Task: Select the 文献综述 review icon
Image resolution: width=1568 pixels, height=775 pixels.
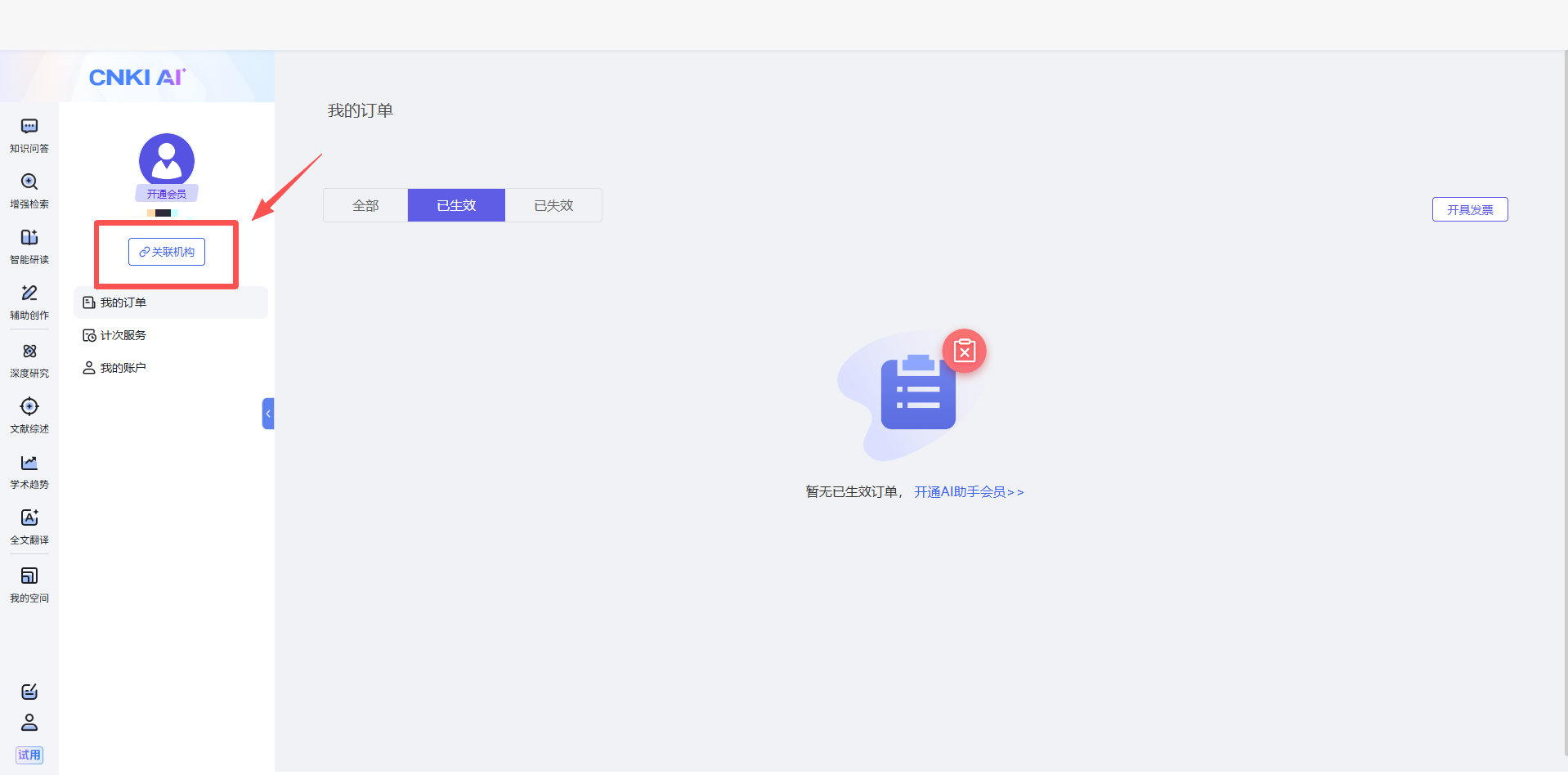Action: (x=29, y=407)
